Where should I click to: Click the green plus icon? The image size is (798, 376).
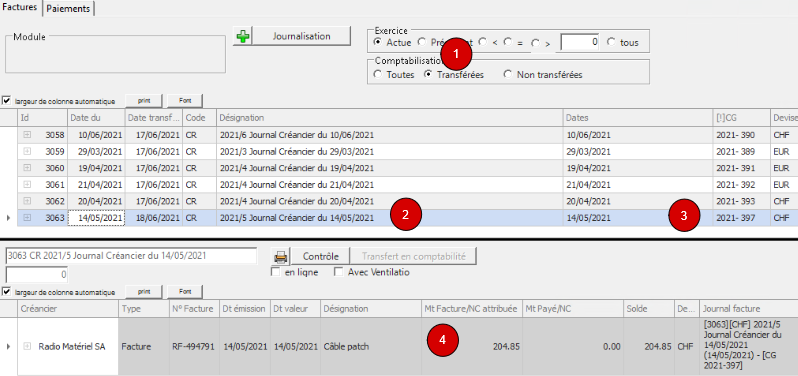(243, 37)
